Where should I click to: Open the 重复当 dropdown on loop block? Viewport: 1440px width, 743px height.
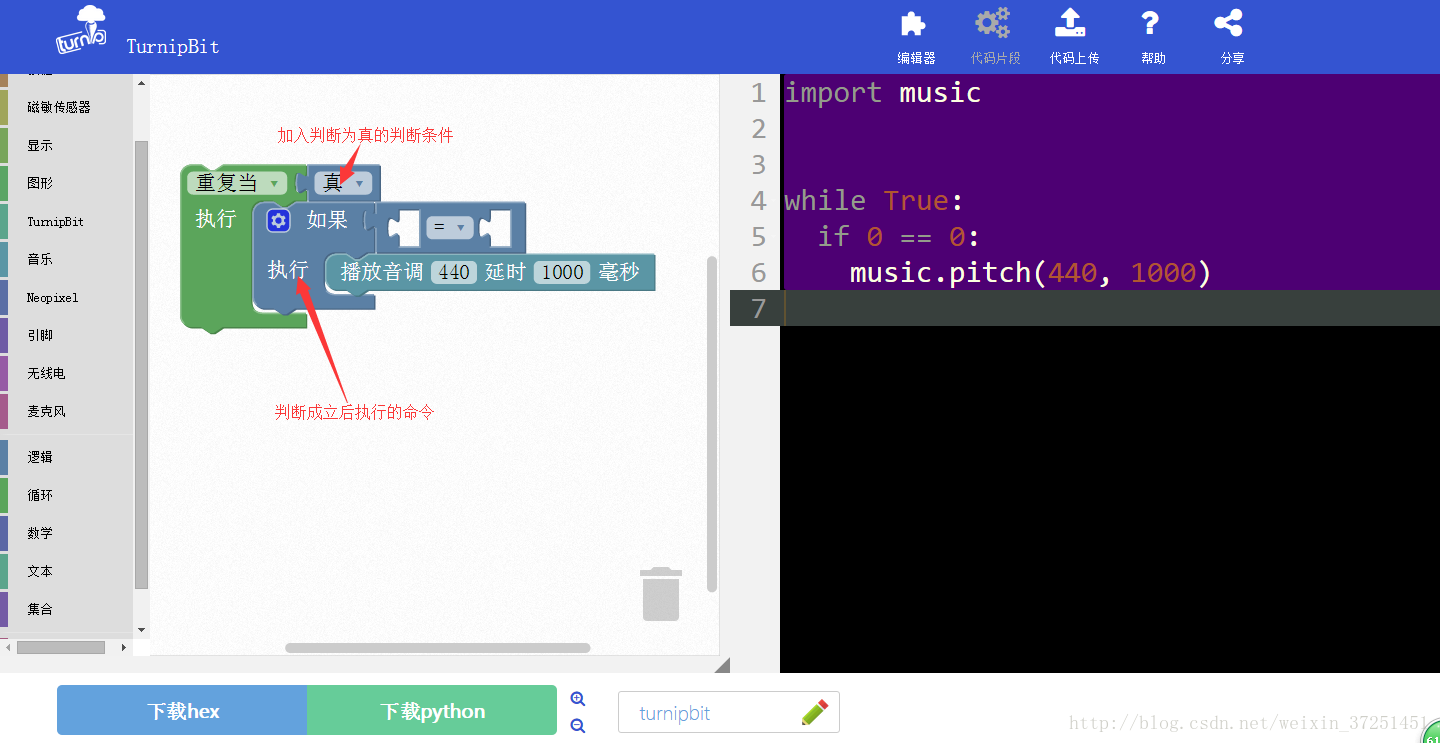click(x=238, y=183)
